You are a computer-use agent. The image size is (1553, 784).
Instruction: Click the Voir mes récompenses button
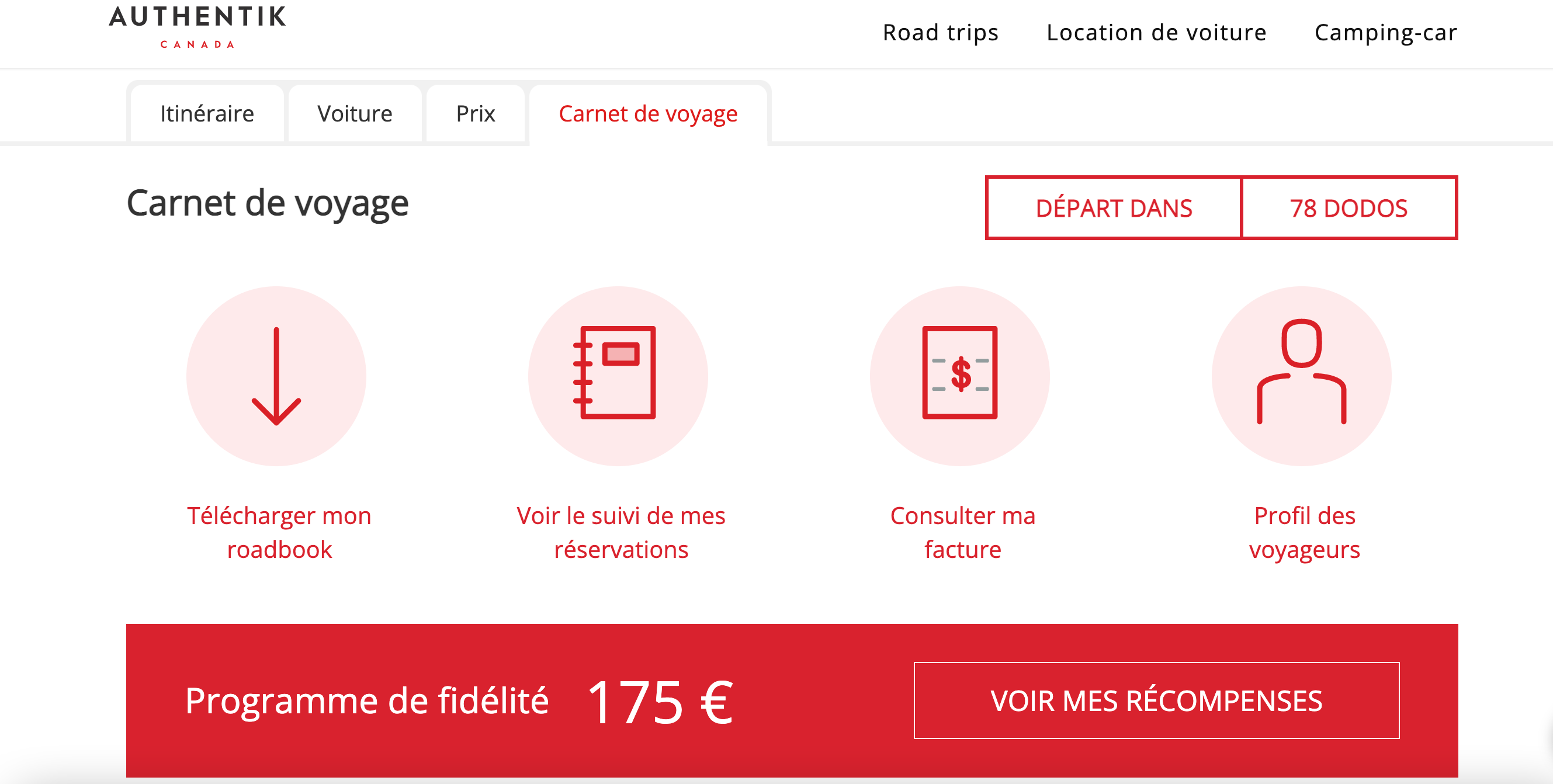click(1156, 700)
